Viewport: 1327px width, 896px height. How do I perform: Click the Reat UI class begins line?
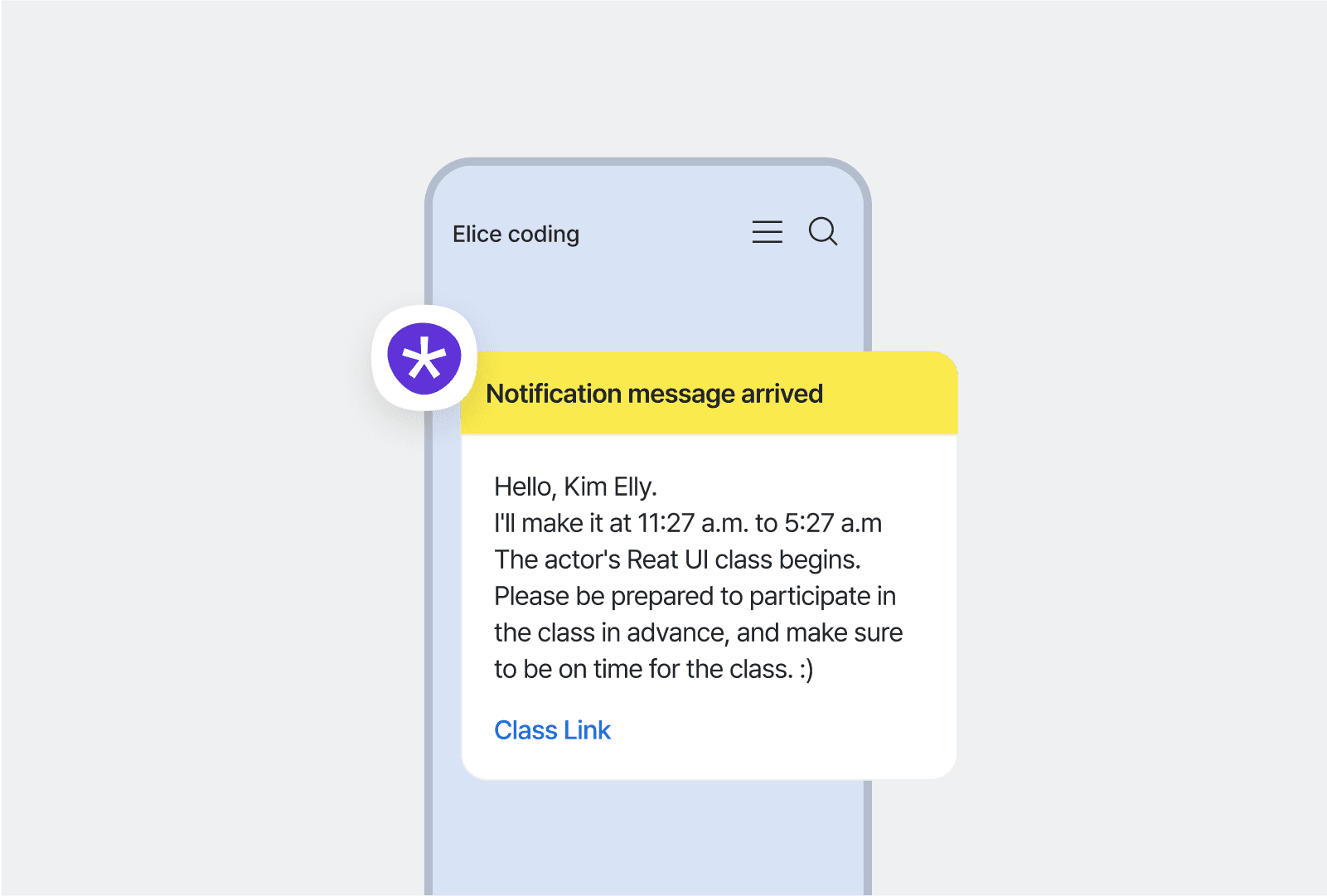coord(677,559)
